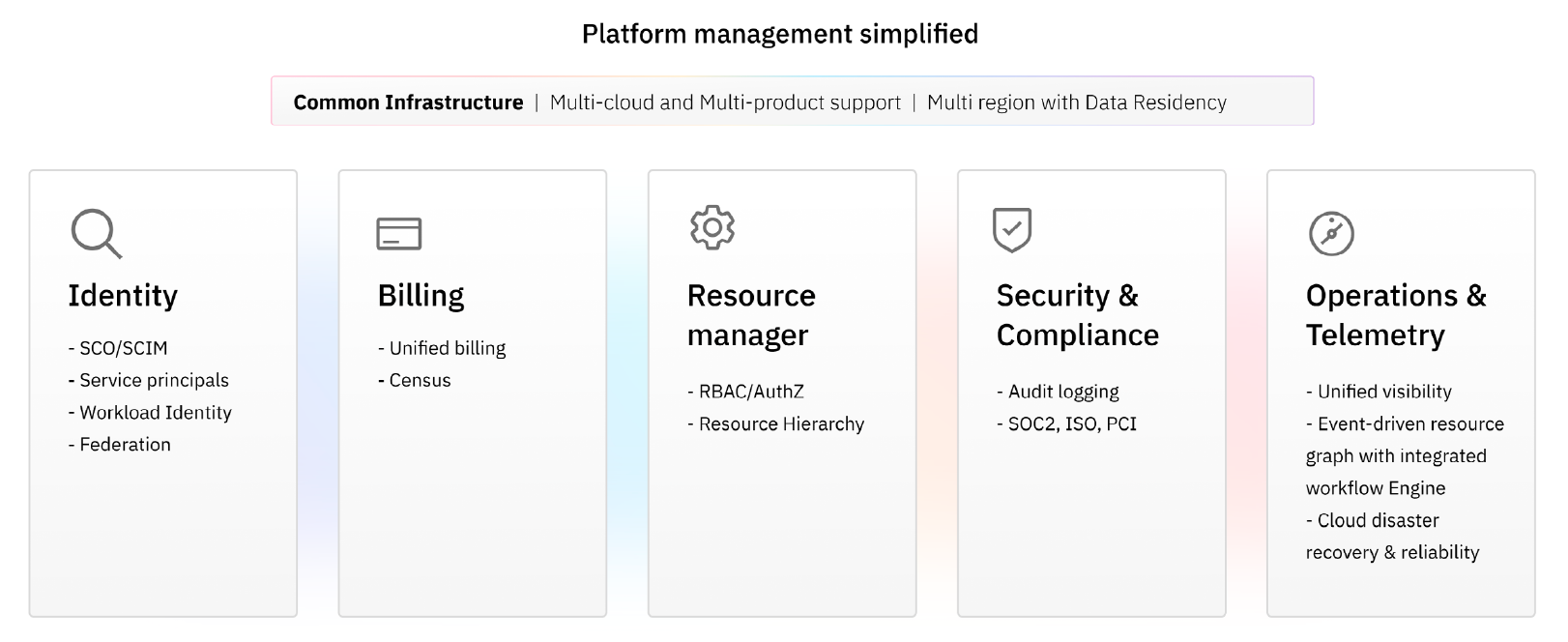Click Unified billing under Billing
The width and height of the screenshot is (1568, 642).
point(447,348)
